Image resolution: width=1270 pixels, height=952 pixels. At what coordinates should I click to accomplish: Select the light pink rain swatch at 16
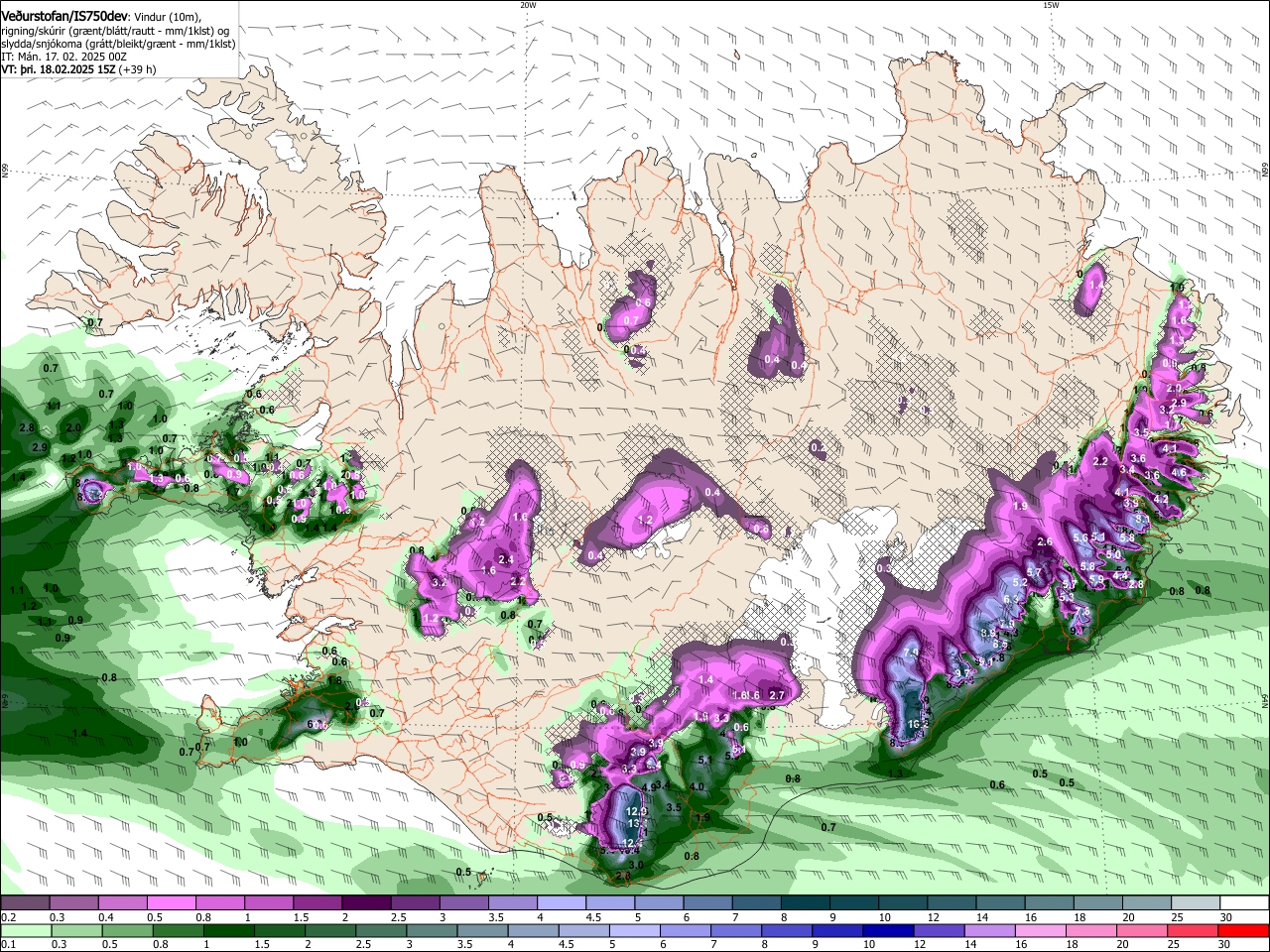[1040, 930]
